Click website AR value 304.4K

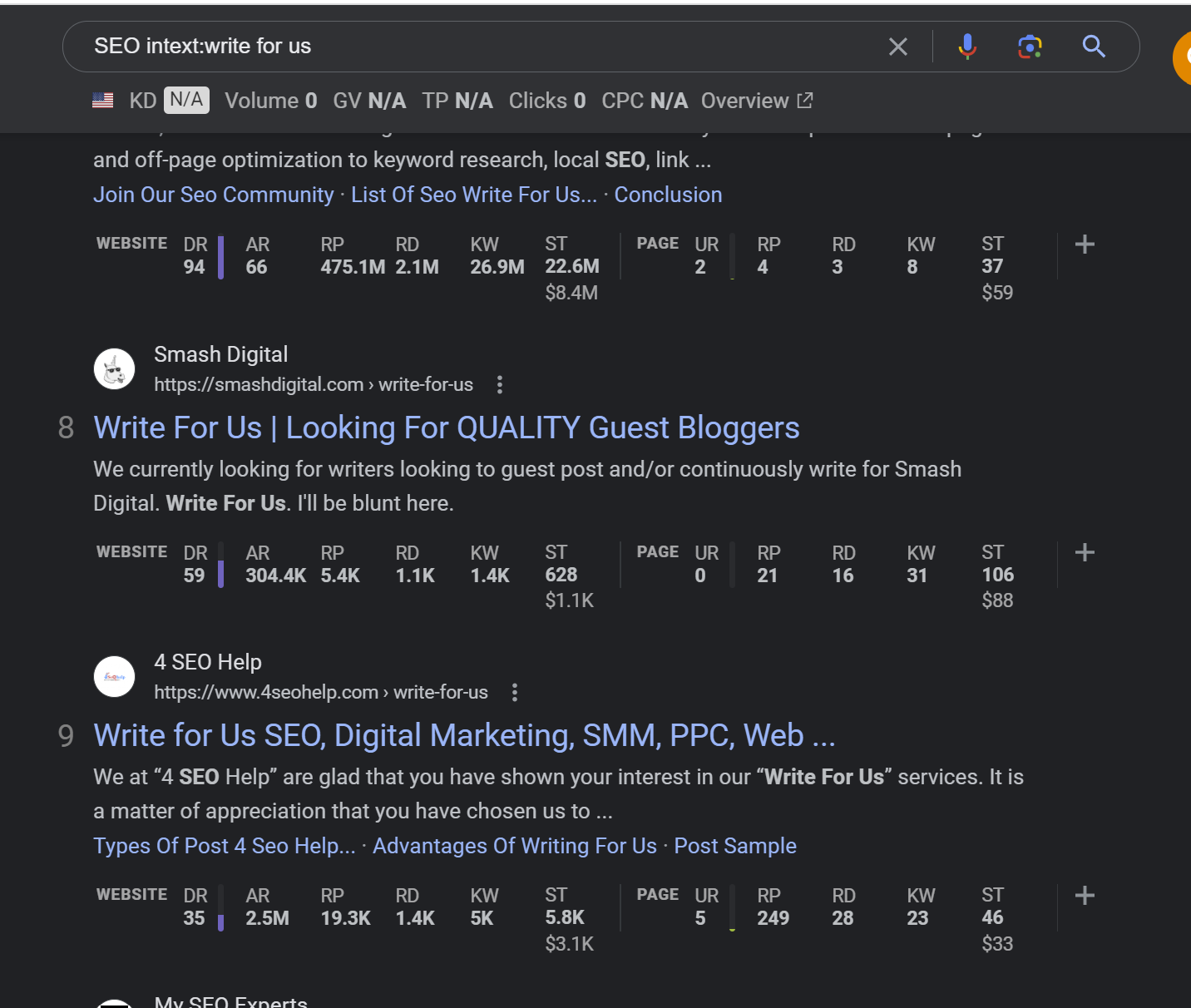point(276,576)
